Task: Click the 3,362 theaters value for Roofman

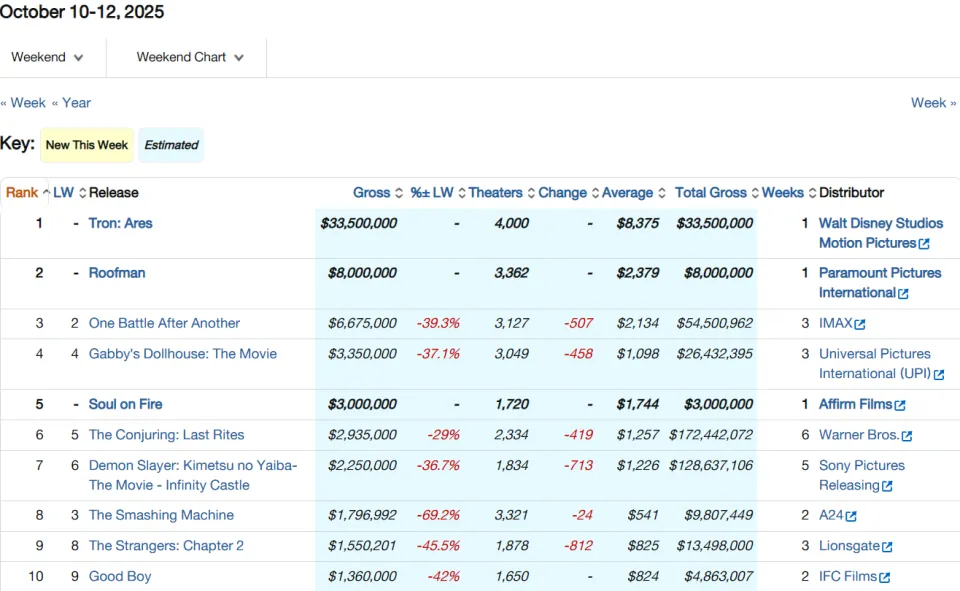Action: point(511,273)
